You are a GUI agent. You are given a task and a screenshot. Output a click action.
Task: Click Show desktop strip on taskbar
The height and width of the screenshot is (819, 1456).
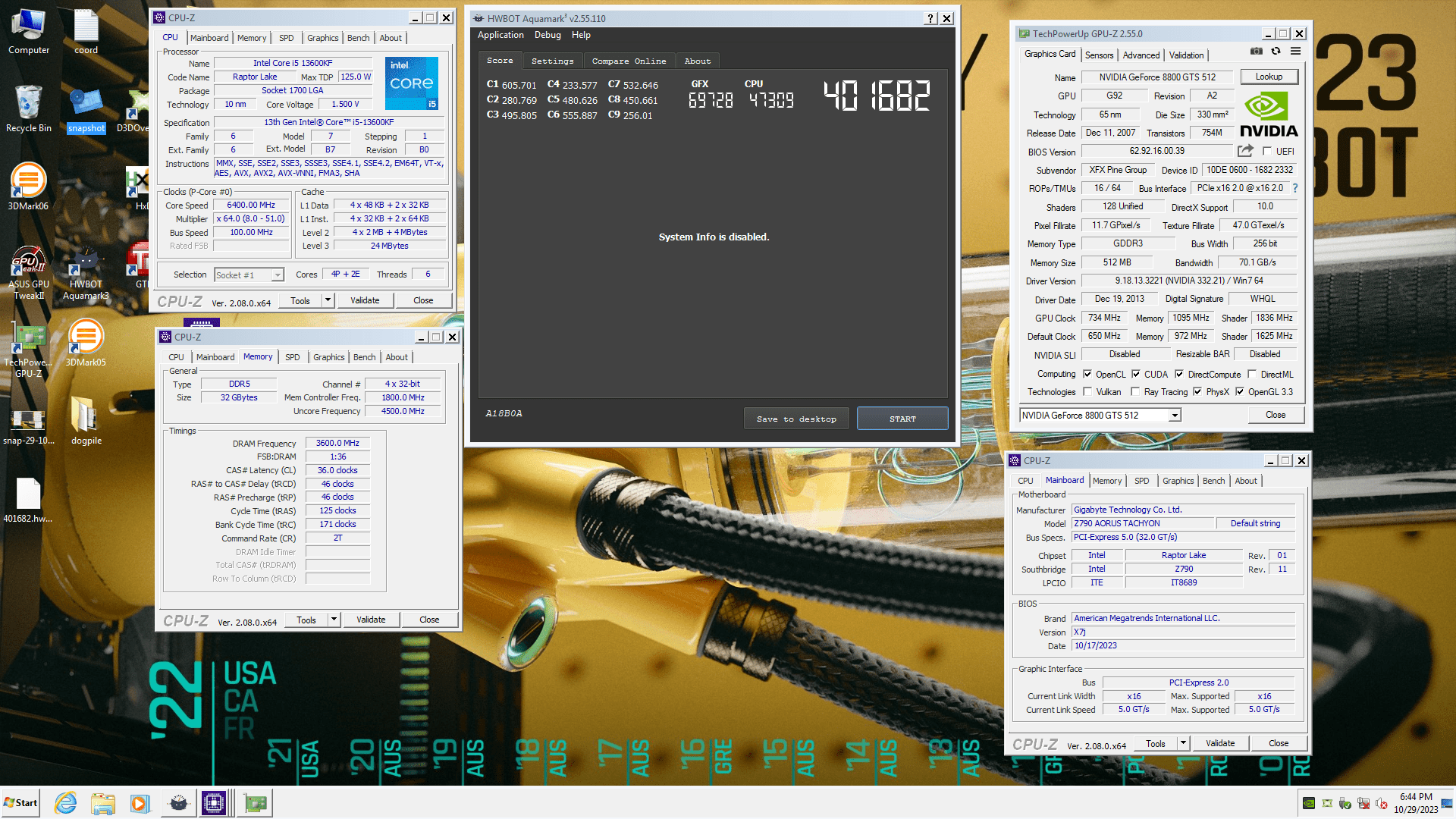pos(1448,802)
